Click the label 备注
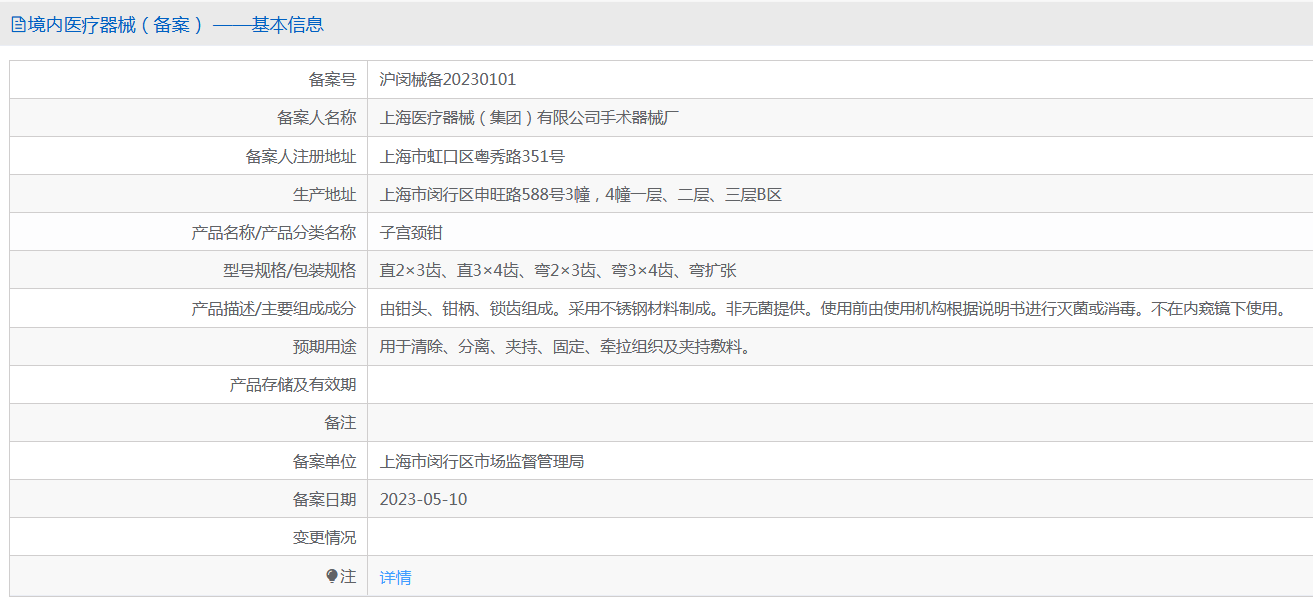This screenshot has height=600, width=1313. pos(340,423)
